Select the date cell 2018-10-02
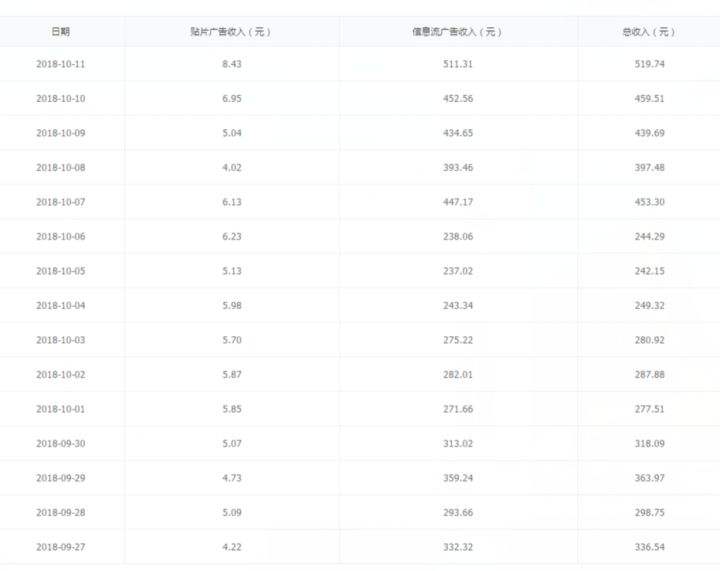 pyautogui.click(x=61, y=375)
